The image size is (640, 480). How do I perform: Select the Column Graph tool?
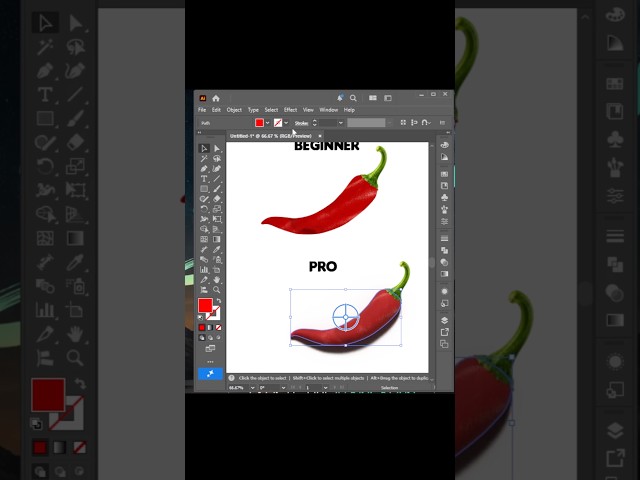(x=204, y=269)
